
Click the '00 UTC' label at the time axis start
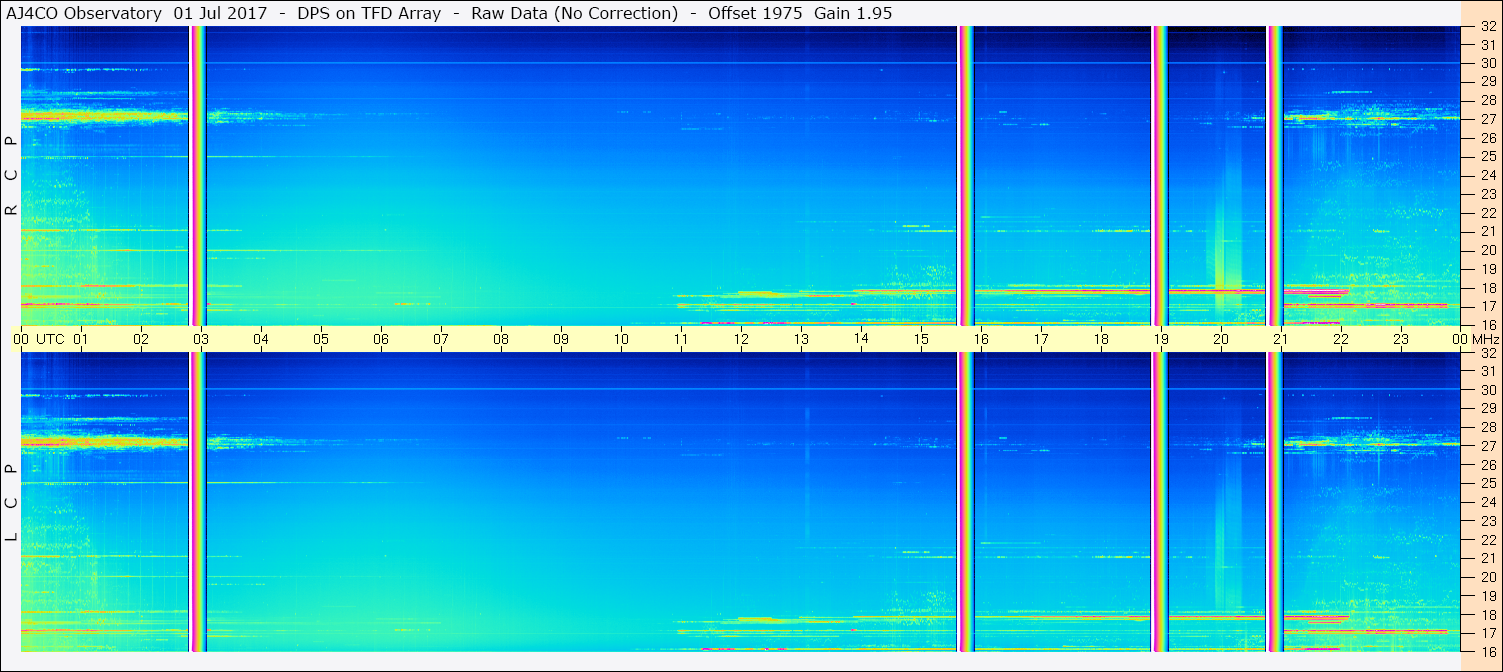coord(38,339)
